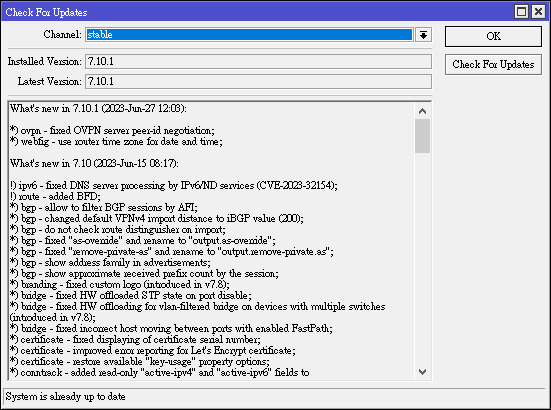Click the branding fixed custom logo line
The width and height of the screenshot is (551, 410).
(120, 285)
